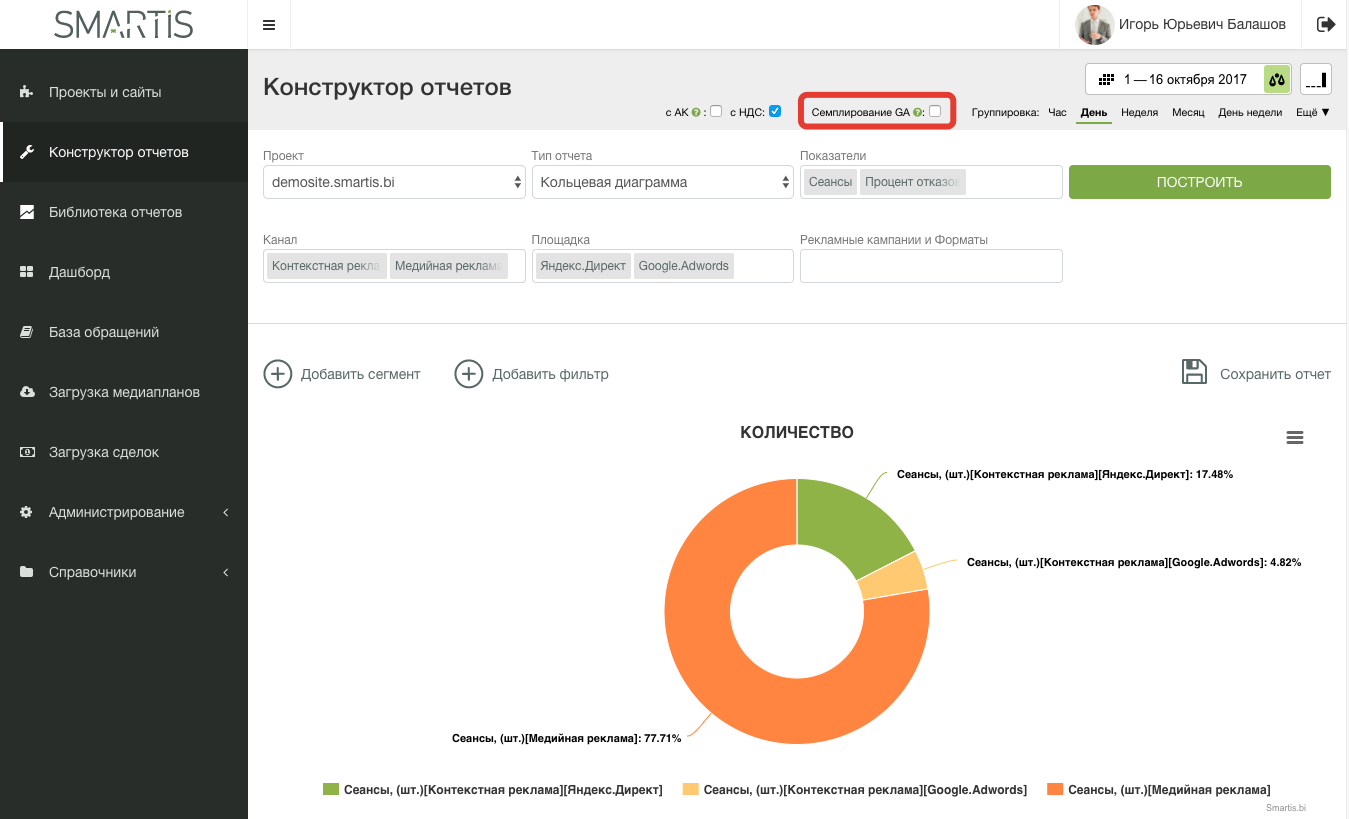This screenshot has height=819, width=1349.
Task: Click the plus icon for Добавить фильтр
Action: click(x=468, y=374)
